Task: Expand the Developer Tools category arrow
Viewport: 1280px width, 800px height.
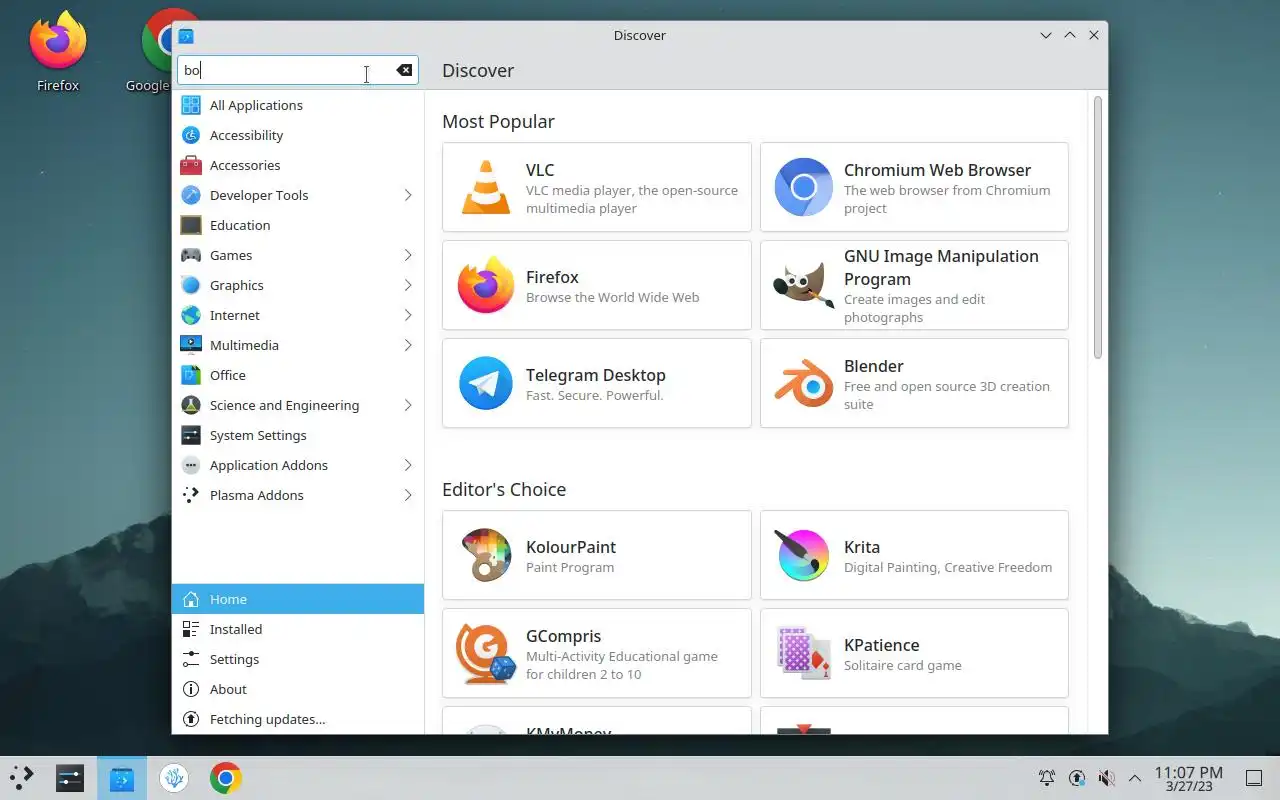Action: click(x=408, y=195)
